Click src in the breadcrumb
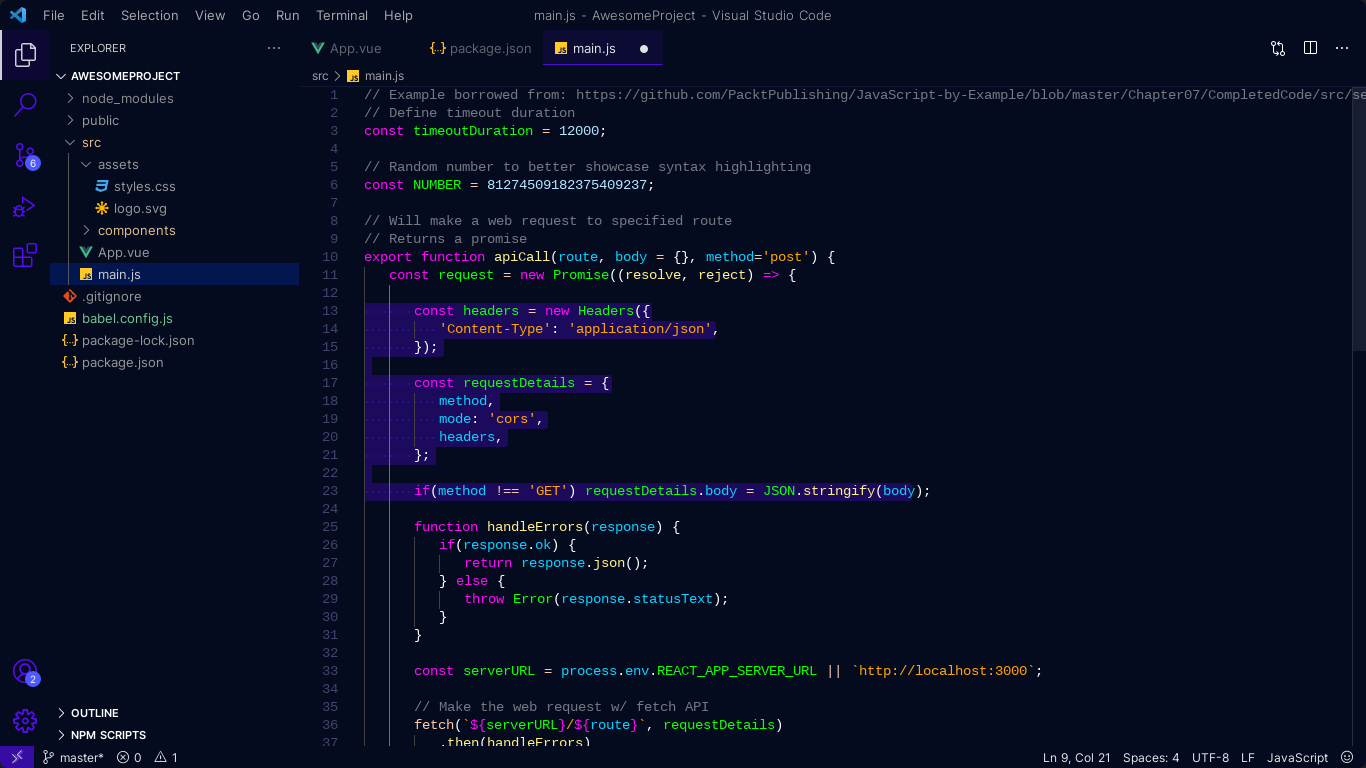 [x=320, y=76]
